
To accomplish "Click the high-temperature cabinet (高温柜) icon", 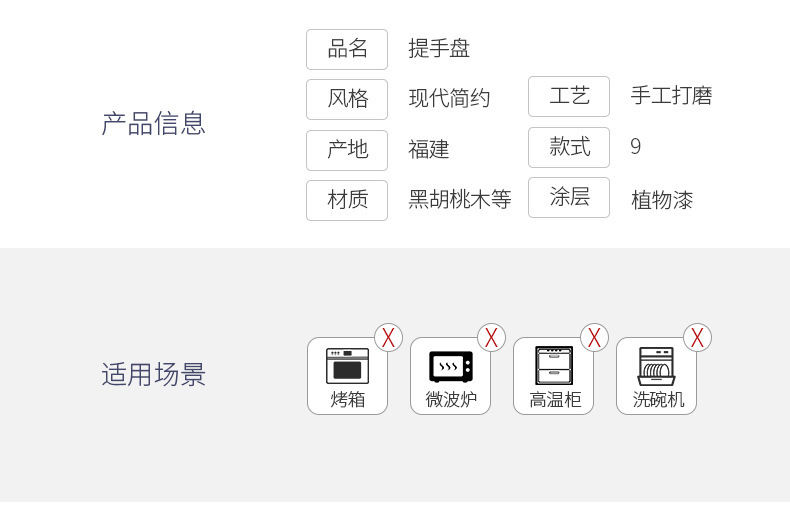I will pos(554,365).
